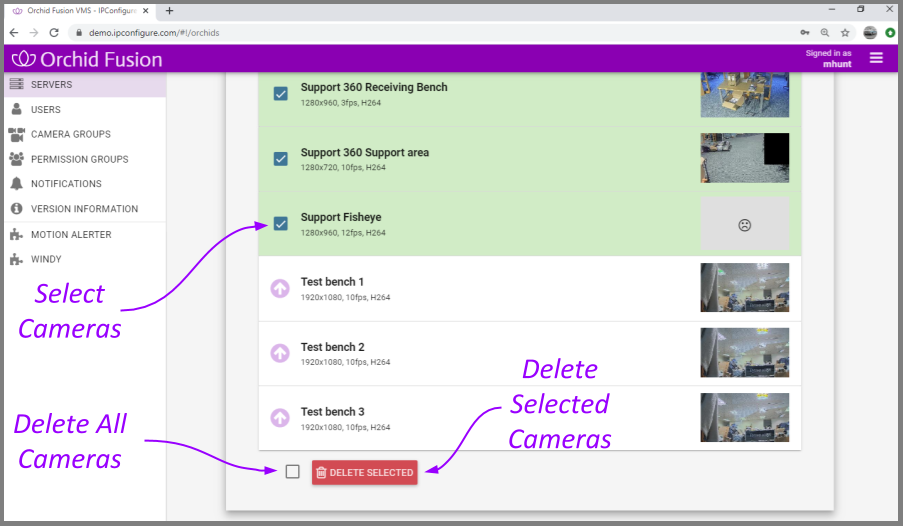Reload the page with the refresh icon

click(54, 33)
